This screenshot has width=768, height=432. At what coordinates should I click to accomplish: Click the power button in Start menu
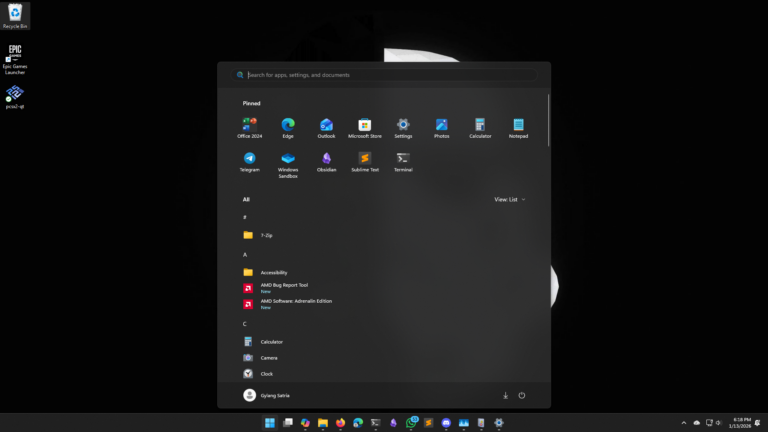coord(522,395)
